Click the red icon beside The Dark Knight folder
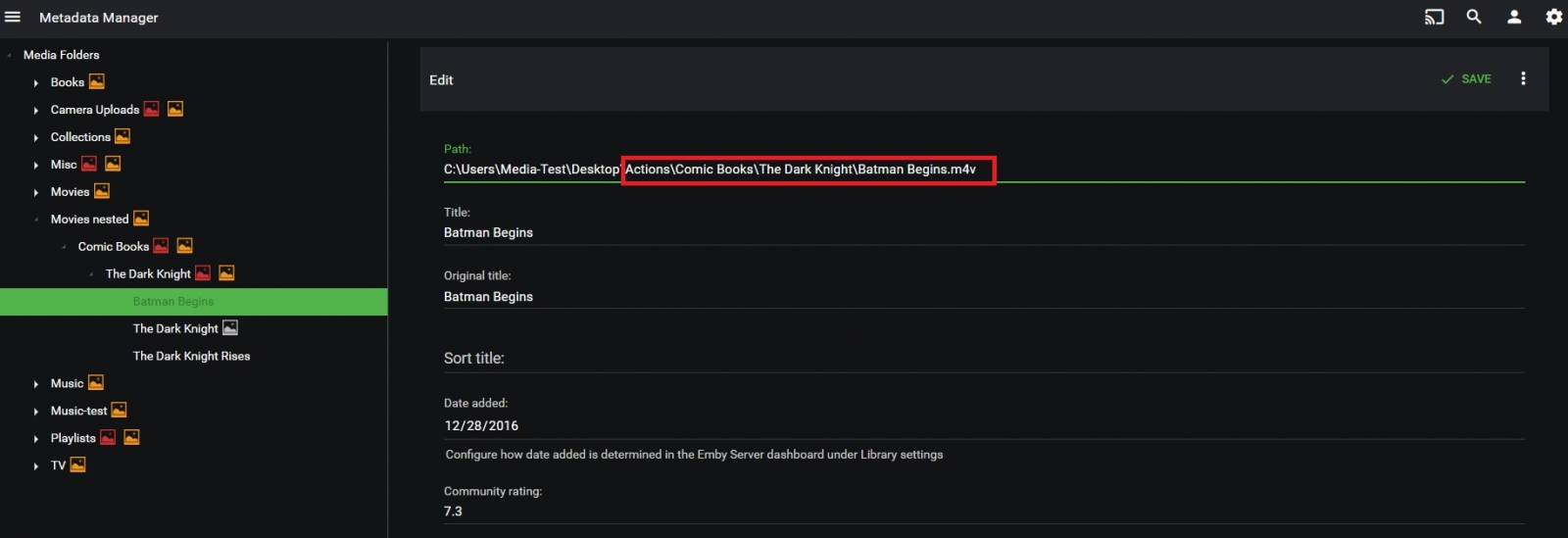This screenshot has height=538, width=1568. tap(203, 273)
